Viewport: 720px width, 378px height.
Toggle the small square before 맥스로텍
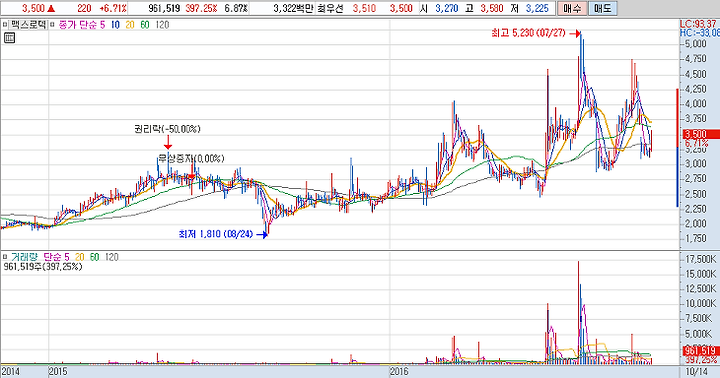(x=5, y=25)
